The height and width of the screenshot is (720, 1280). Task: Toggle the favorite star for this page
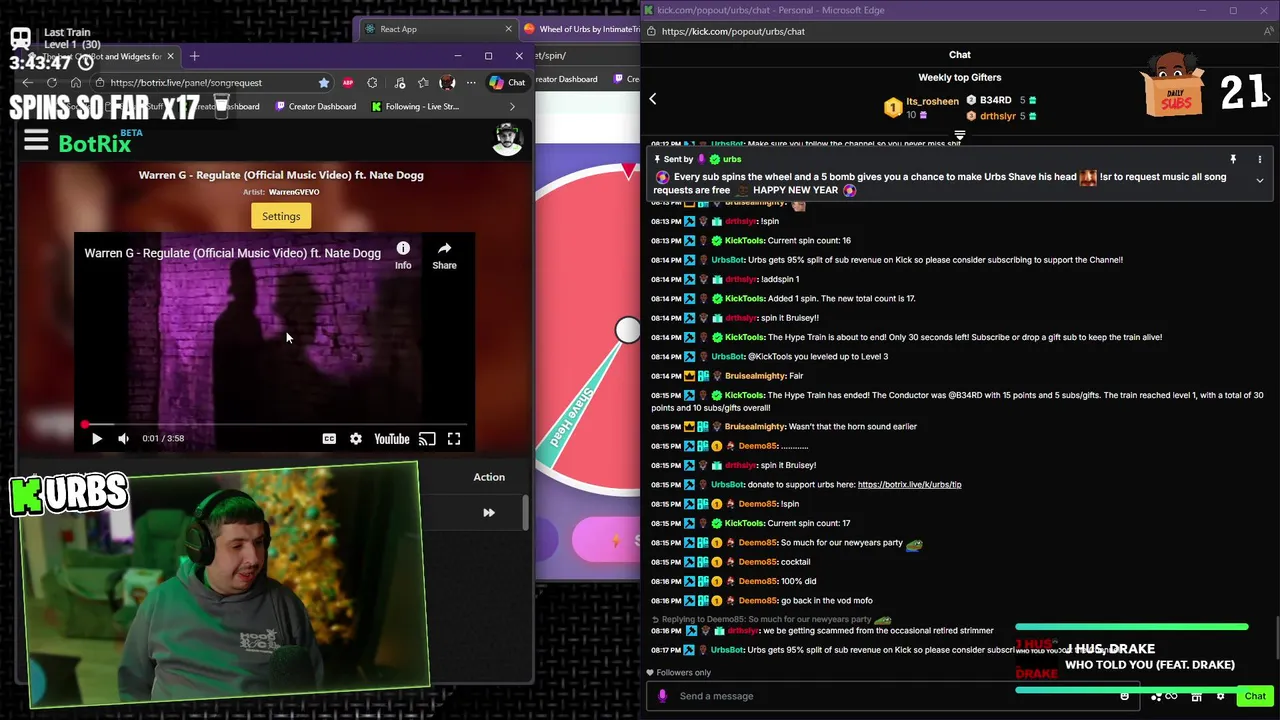(324, 82)
